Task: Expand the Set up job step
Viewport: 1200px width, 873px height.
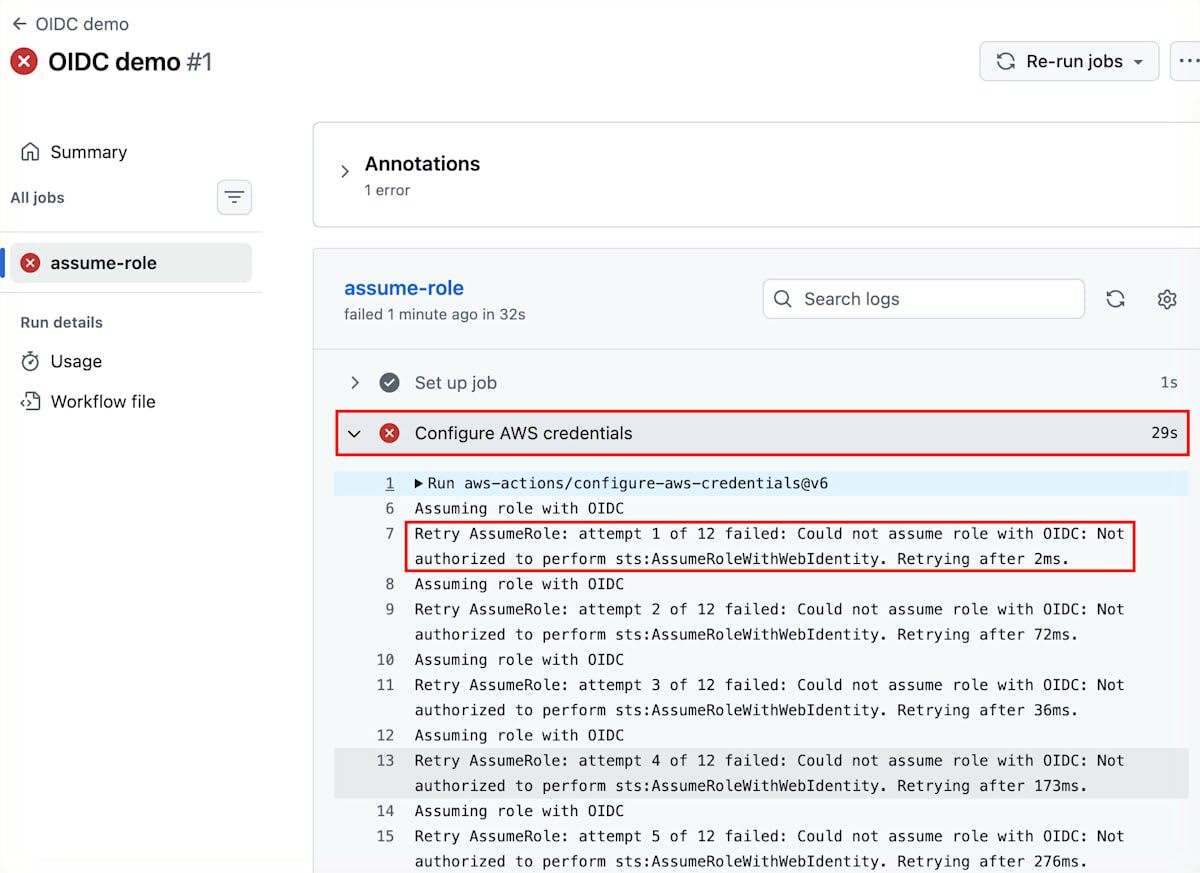Action: click(x=354, y=383)
